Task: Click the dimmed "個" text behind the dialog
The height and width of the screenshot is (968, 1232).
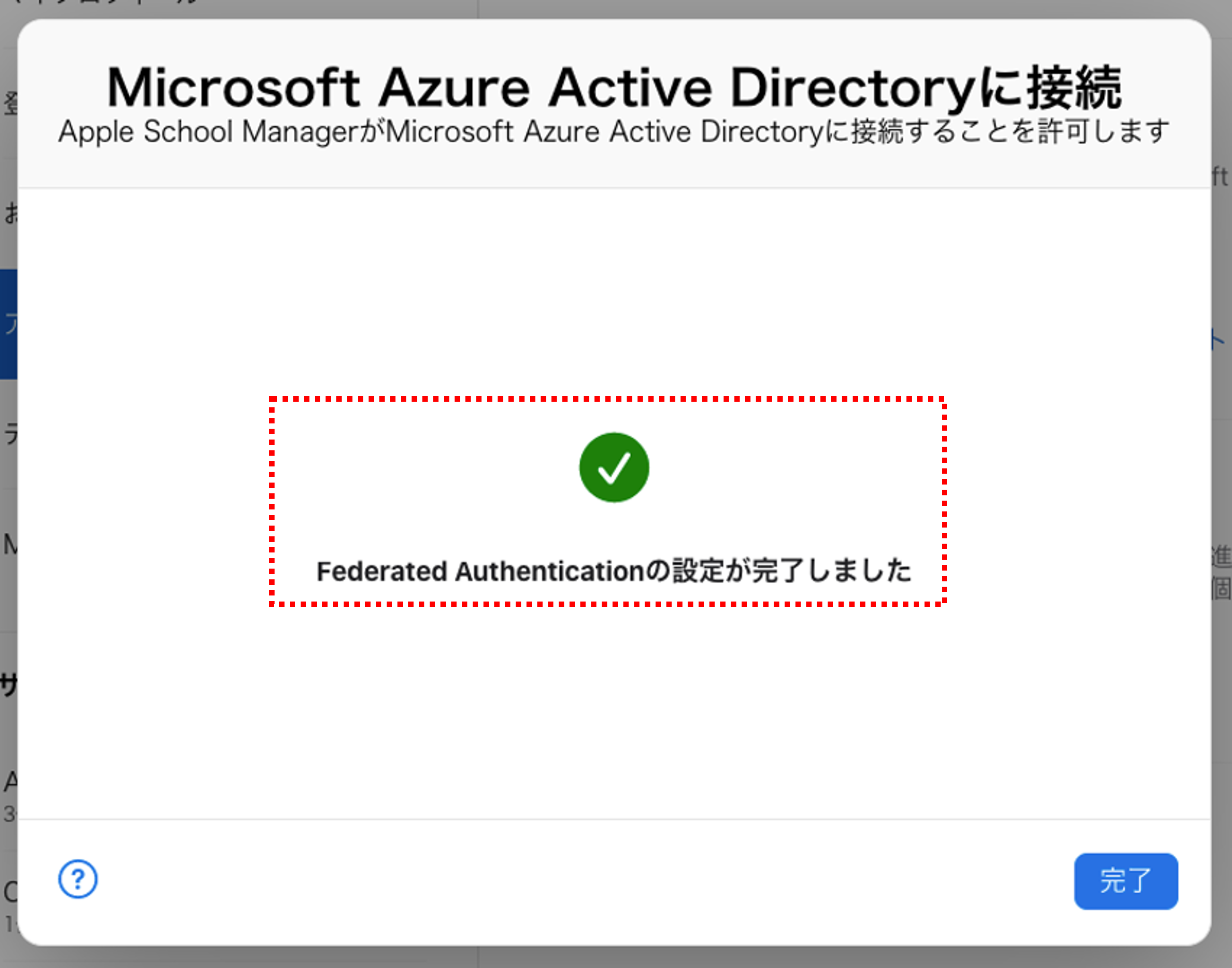Action: click(1222, 588)
